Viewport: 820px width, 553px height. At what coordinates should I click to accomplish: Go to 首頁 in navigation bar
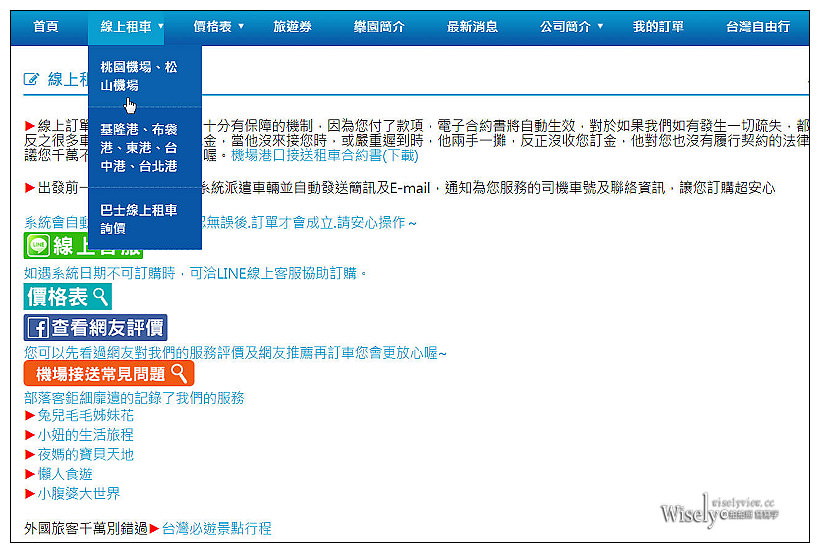(46, 27)
